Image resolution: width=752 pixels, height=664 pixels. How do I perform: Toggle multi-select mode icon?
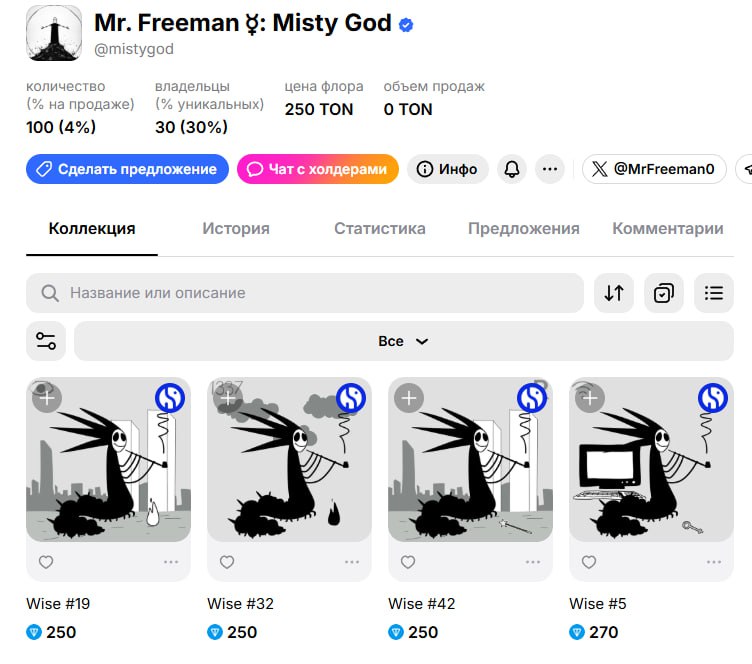pyautogui.click(x=664, y=293)
